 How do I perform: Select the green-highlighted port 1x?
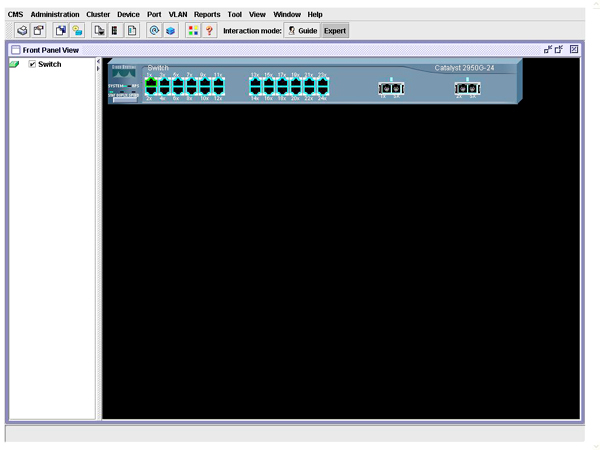tap(151, 82)
